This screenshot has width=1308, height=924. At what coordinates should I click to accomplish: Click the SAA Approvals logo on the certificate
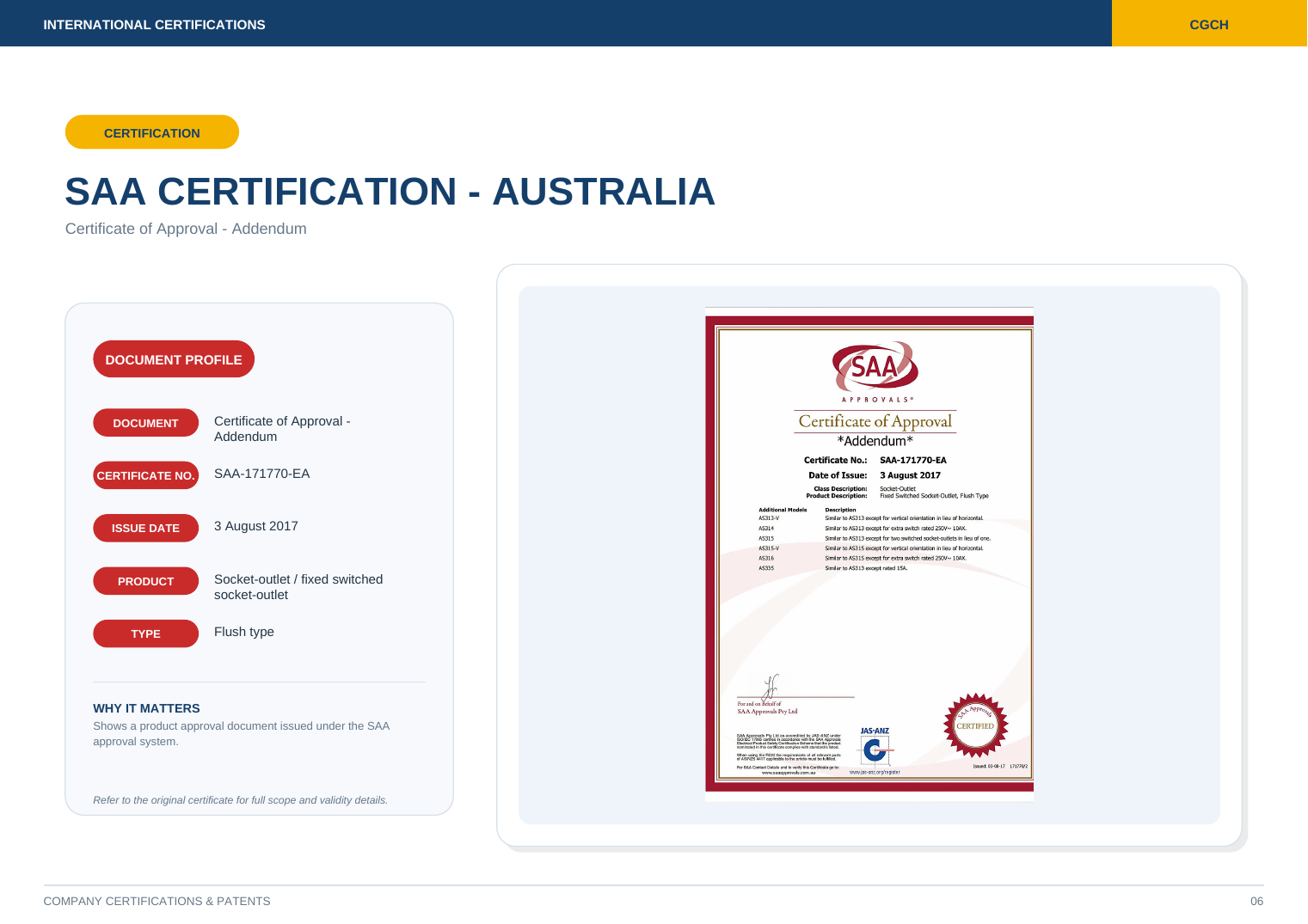point(875,367)
